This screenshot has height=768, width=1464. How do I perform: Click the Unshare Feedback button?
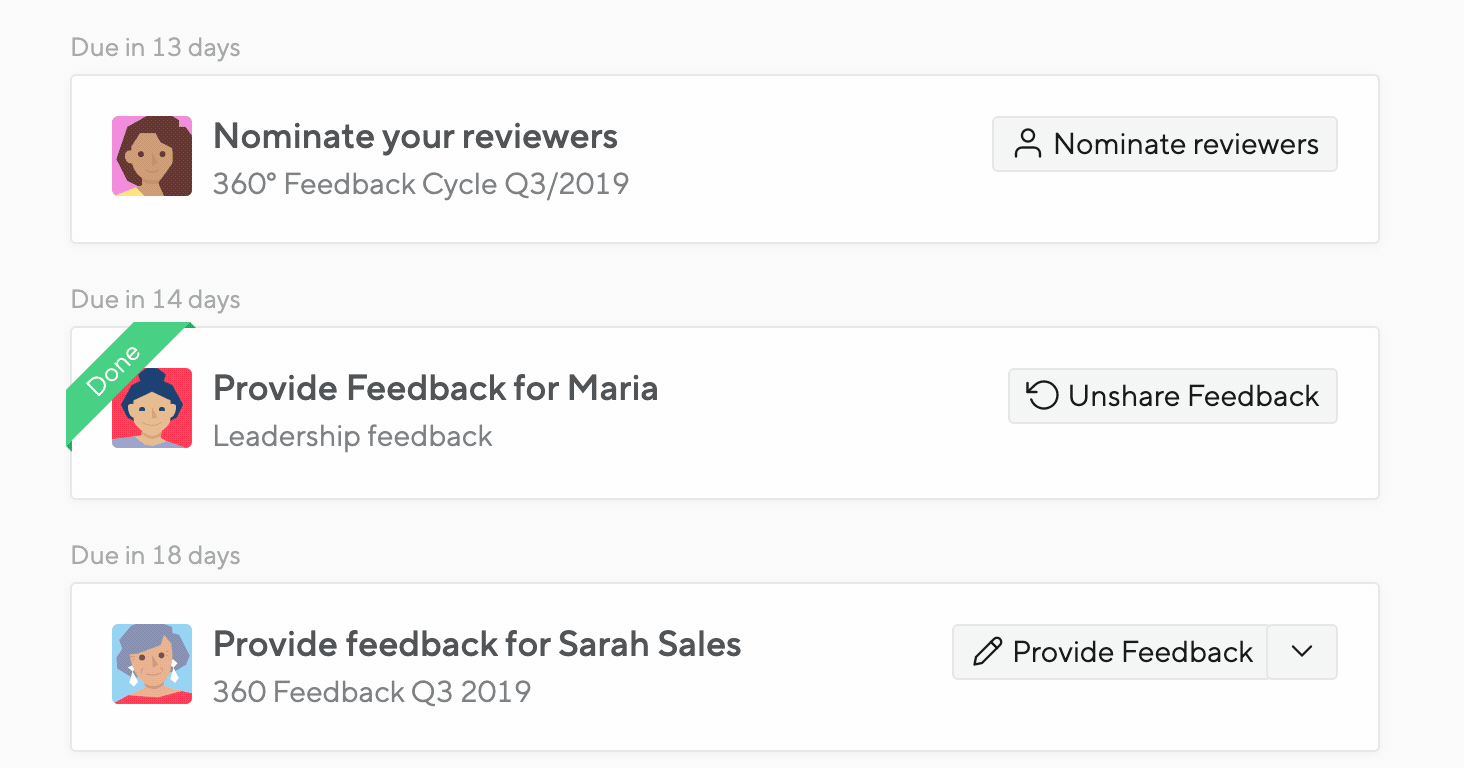tap(1172, 396)
